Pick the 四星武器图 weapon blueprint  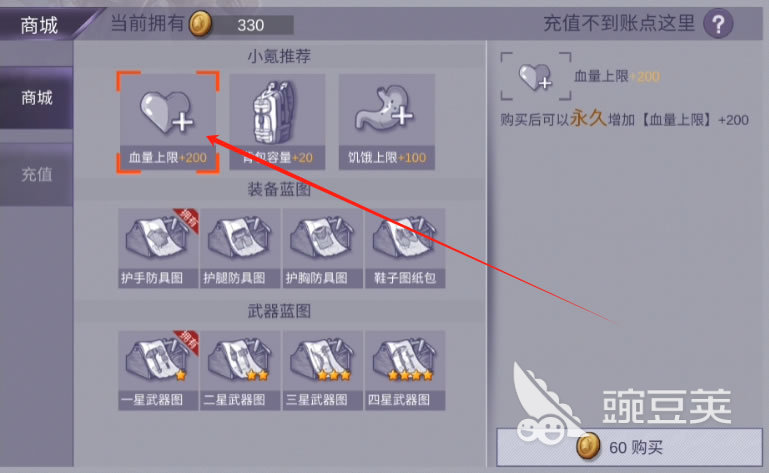(x=405, y=370)
